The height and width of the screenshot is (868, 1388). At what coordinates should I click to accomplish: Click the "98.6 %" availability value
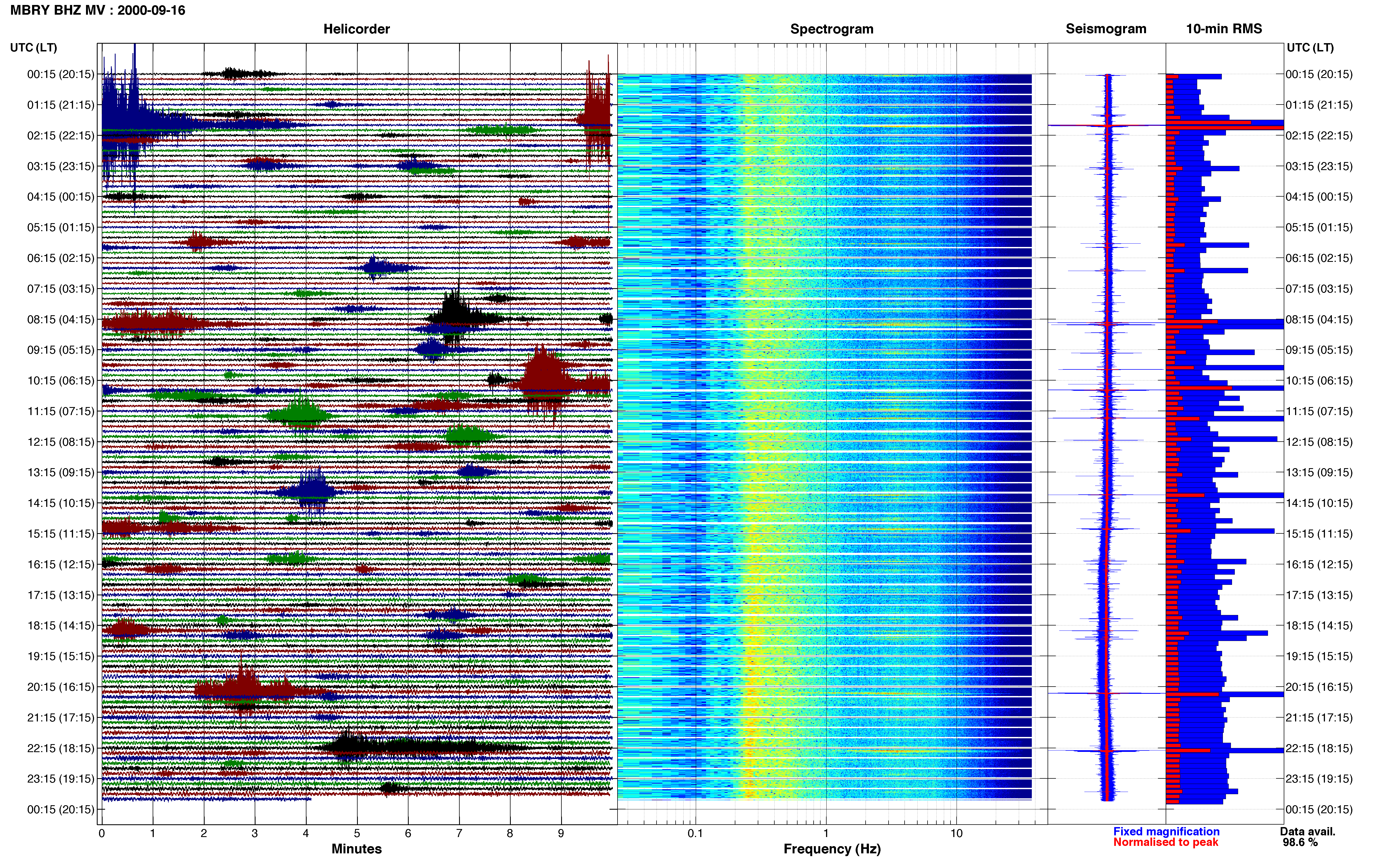point(1300,842)
